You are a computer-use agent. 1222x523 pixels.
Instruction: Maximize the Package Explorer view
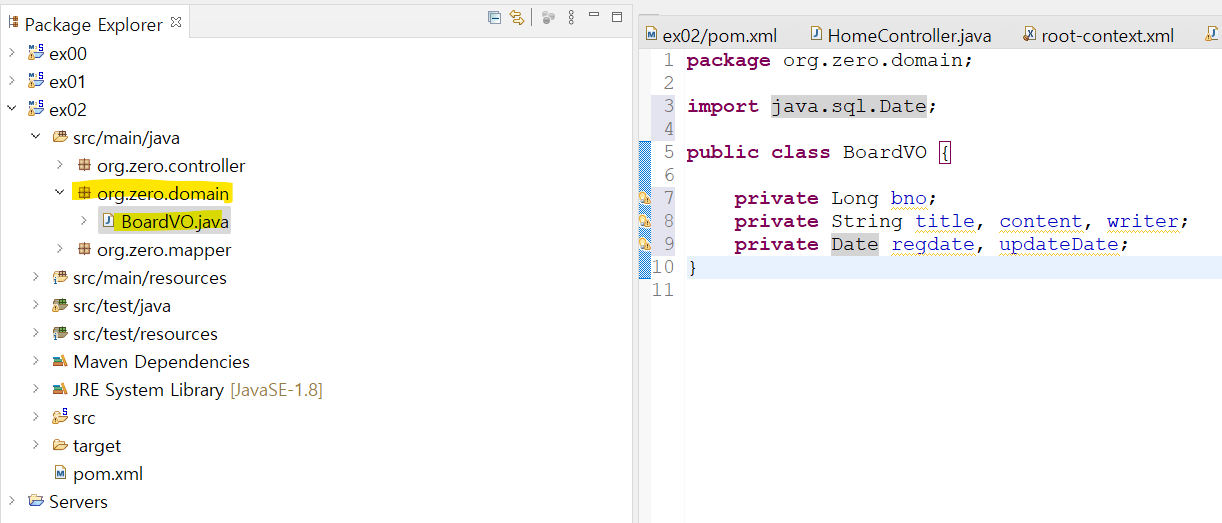[x=617, y=16]
